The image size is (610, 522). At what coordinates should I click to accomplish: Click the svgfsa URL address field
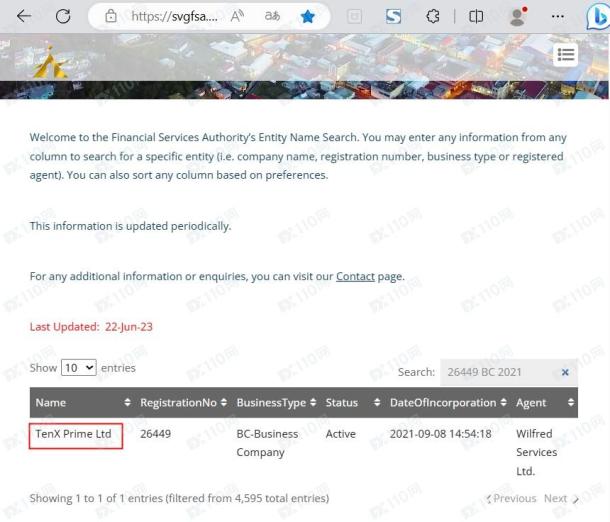(x=174, y=16)
